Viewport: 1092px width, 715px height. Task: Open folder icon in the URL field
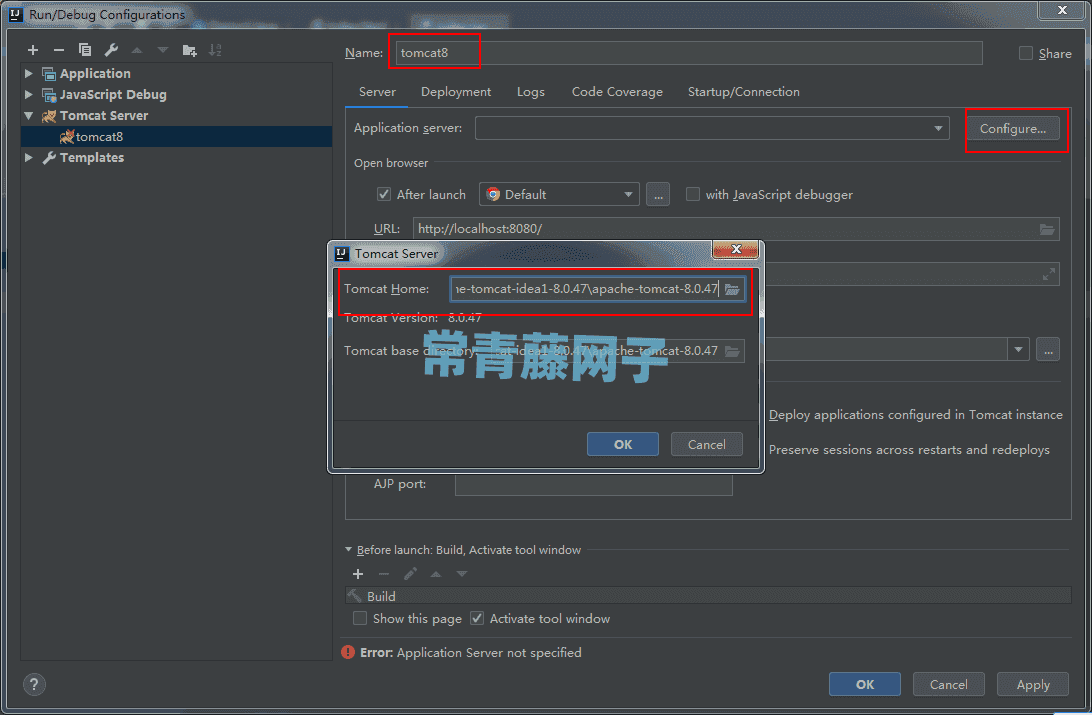pyautogui.click(x=1047, y=229)
